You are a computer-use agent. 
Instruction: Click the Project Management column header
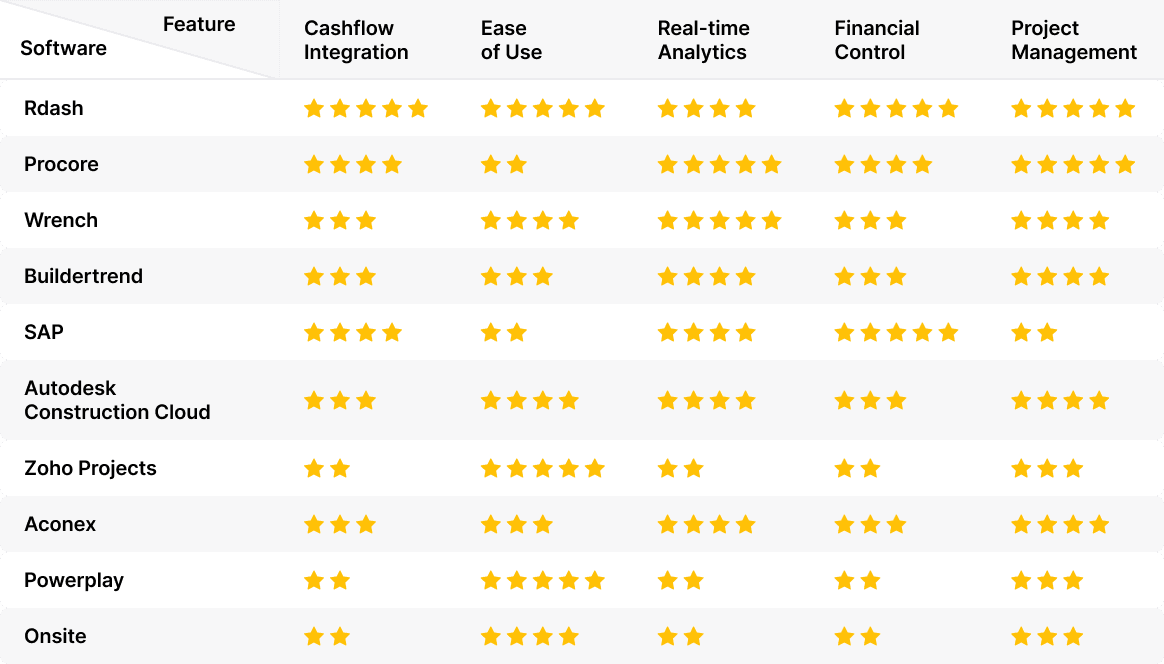tap(1074, 40)
